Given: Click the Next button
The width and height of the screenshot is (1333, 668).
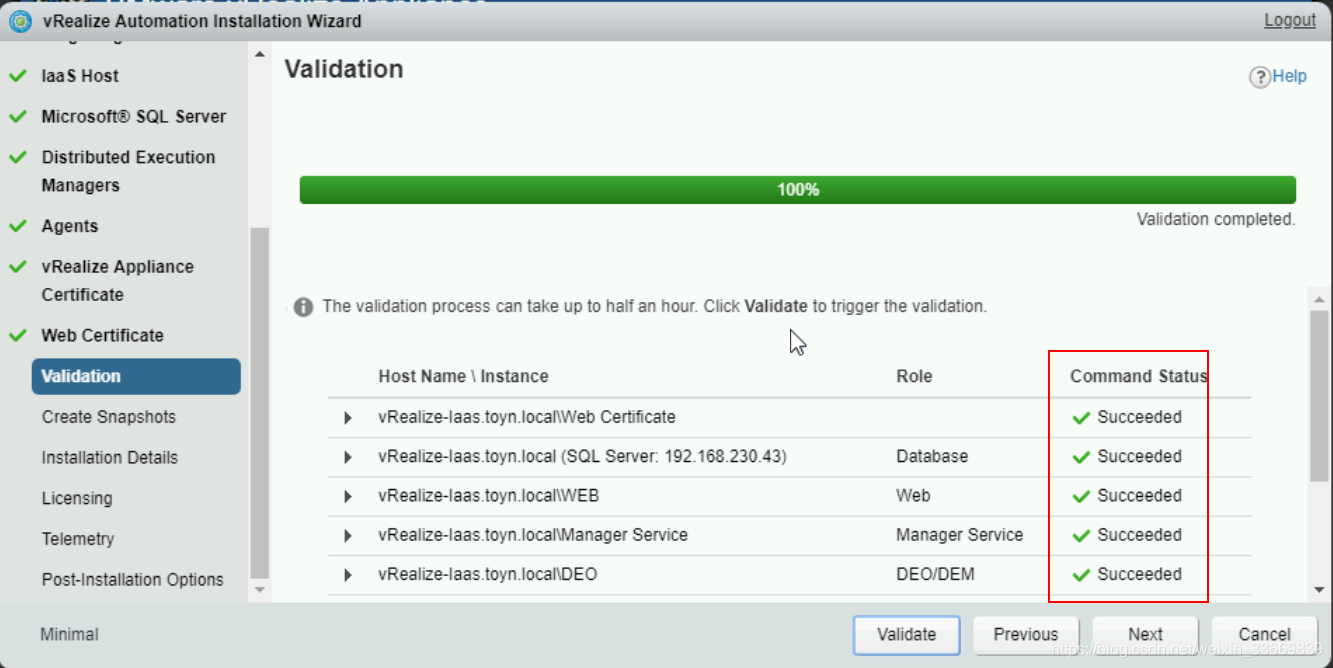Looking at the screenshot, I should coord(1145,634).
